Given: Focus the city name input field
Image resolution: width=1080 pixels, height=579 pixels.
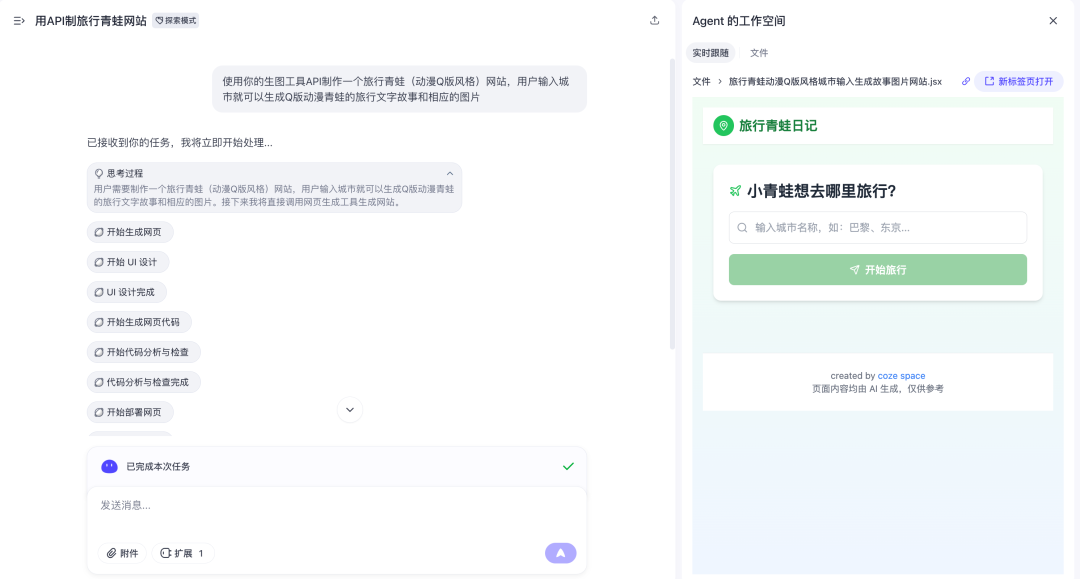Looking at the screenshot, I should tap(878, 227).
